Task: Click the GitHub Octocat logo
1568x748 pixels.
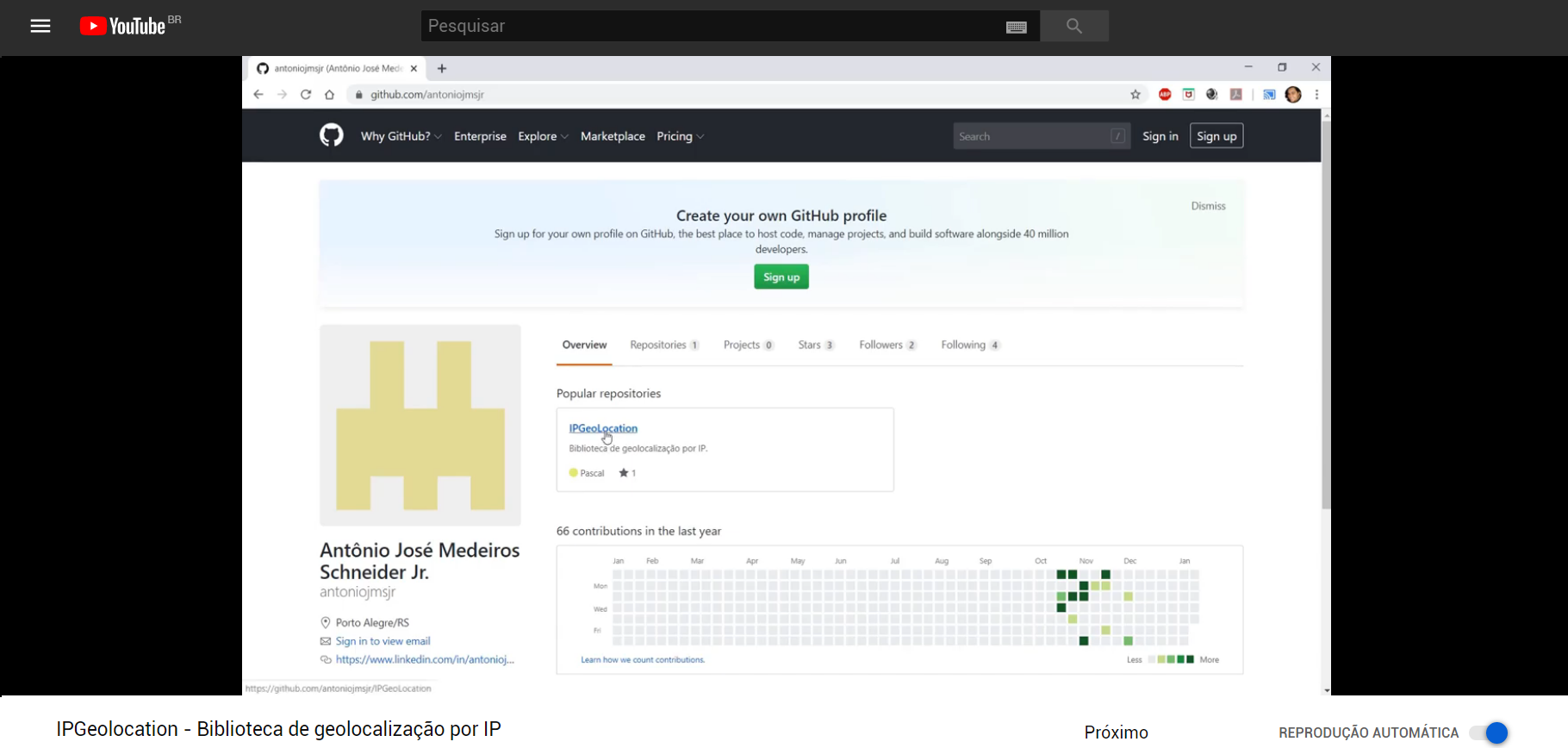Action: tap(332, 135)
